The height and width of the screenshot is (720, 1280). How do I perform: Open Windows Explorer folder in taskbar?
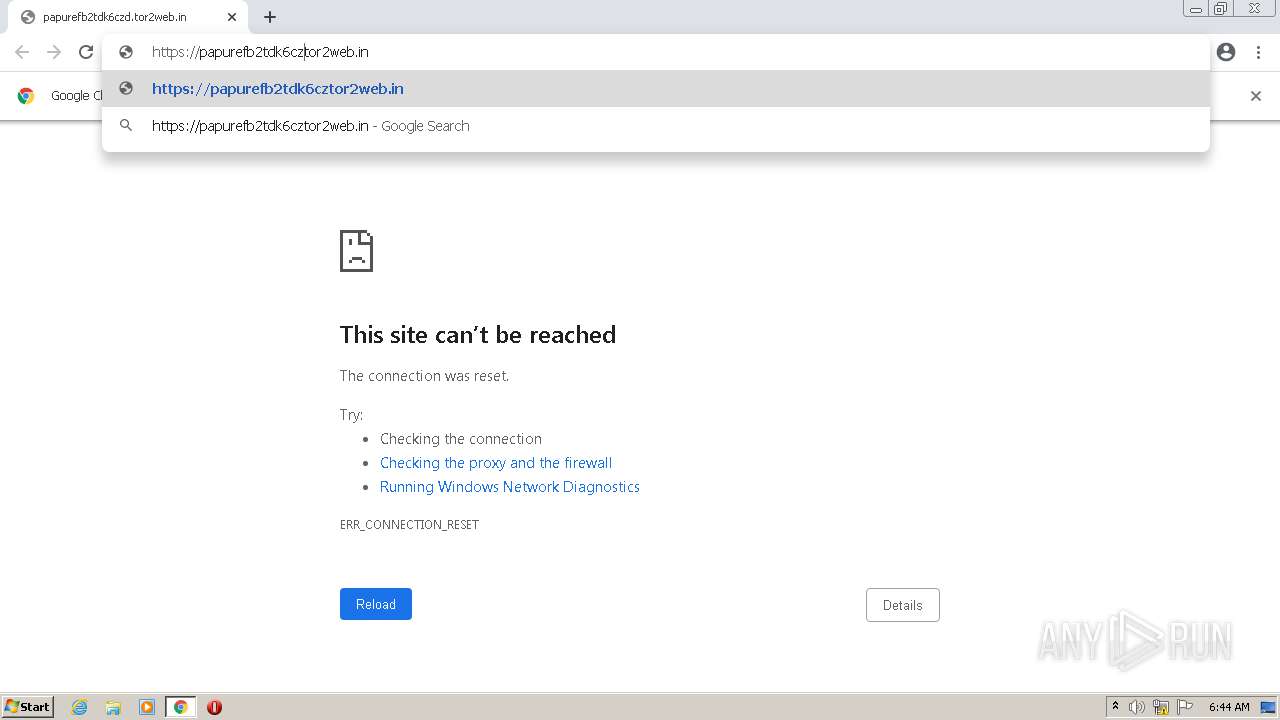pos(113,707)
